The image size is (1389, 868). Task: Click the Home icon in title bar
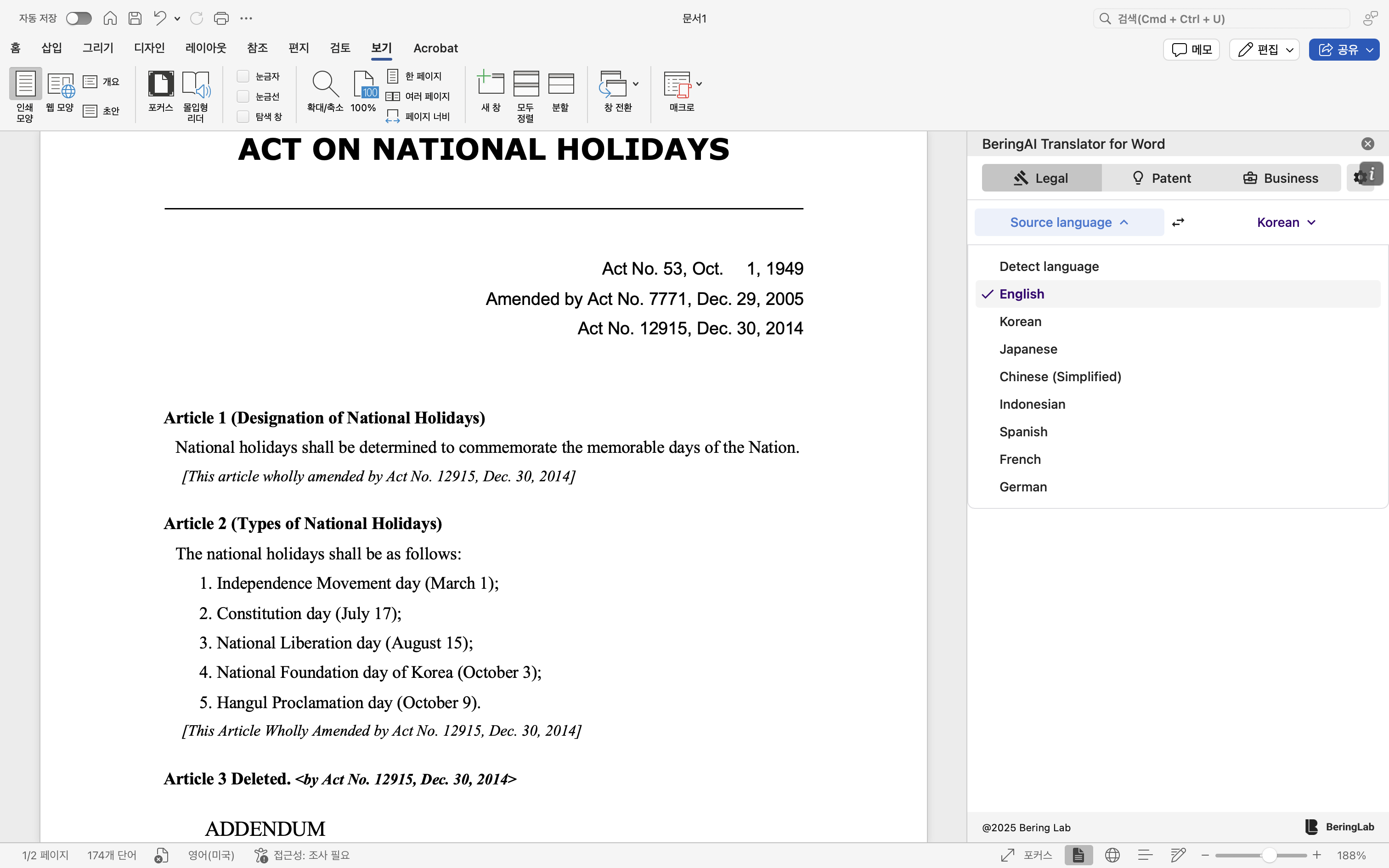click(110, 18)
